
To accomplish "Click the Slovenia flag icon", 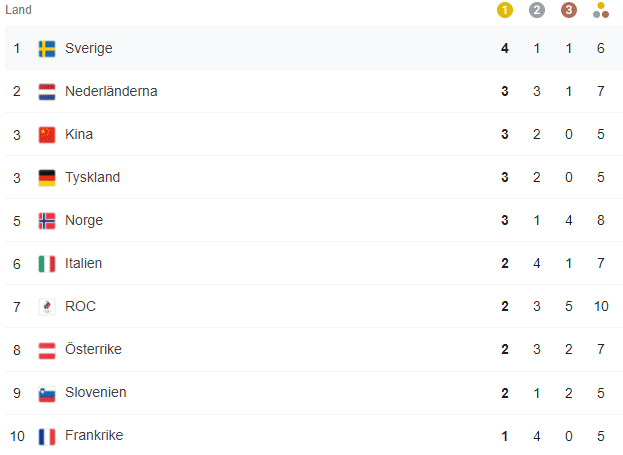I will click(47, 393).
